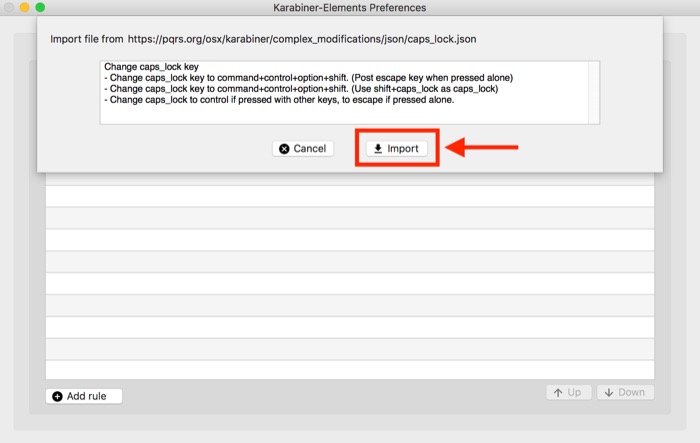Cancel the import dialog

pos(303,148)
